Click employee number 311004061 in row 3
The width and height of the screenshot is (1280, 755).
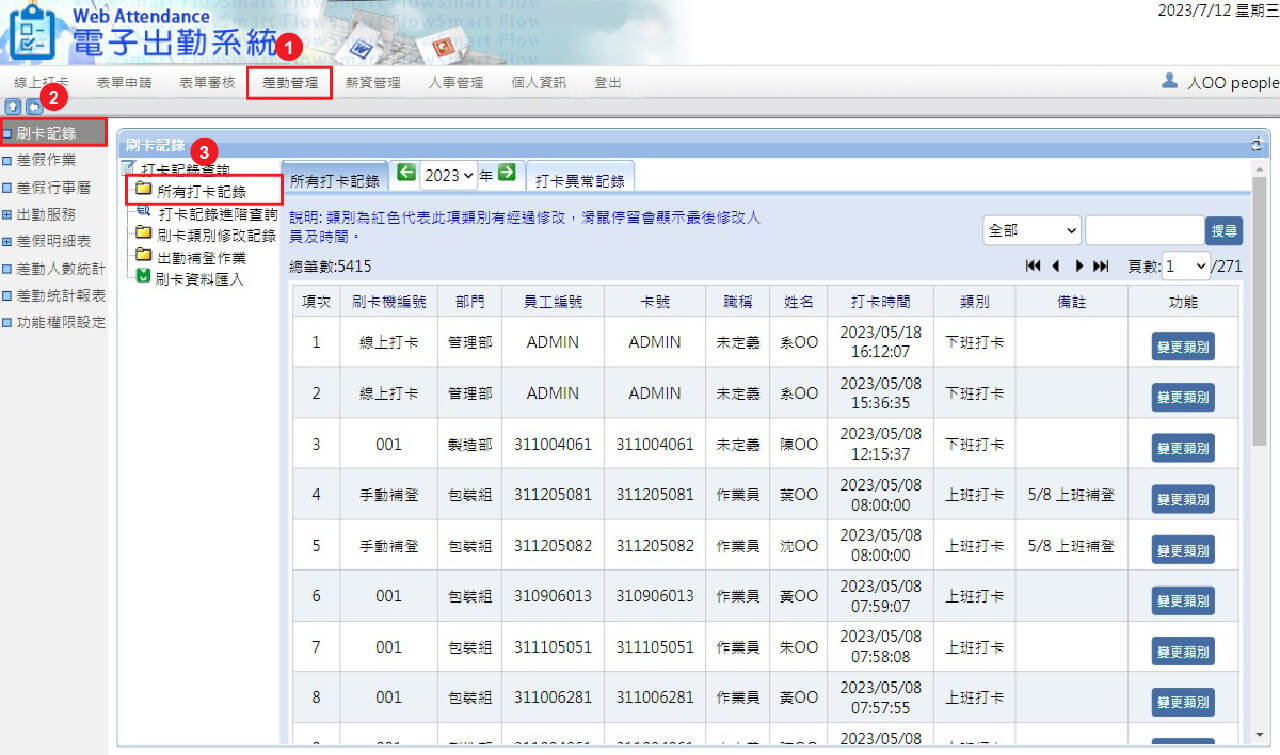(553, 444)
